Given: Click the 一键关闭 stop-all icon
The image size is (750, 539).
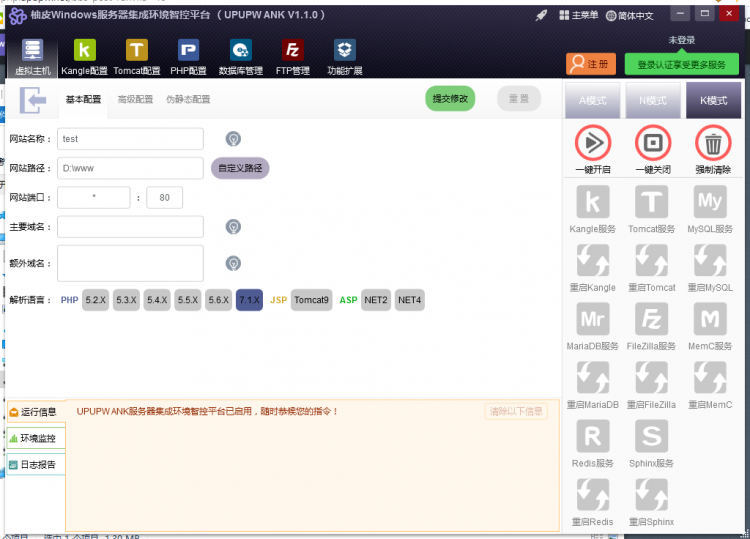Looking at the screenshot, I should click(652, 144).
